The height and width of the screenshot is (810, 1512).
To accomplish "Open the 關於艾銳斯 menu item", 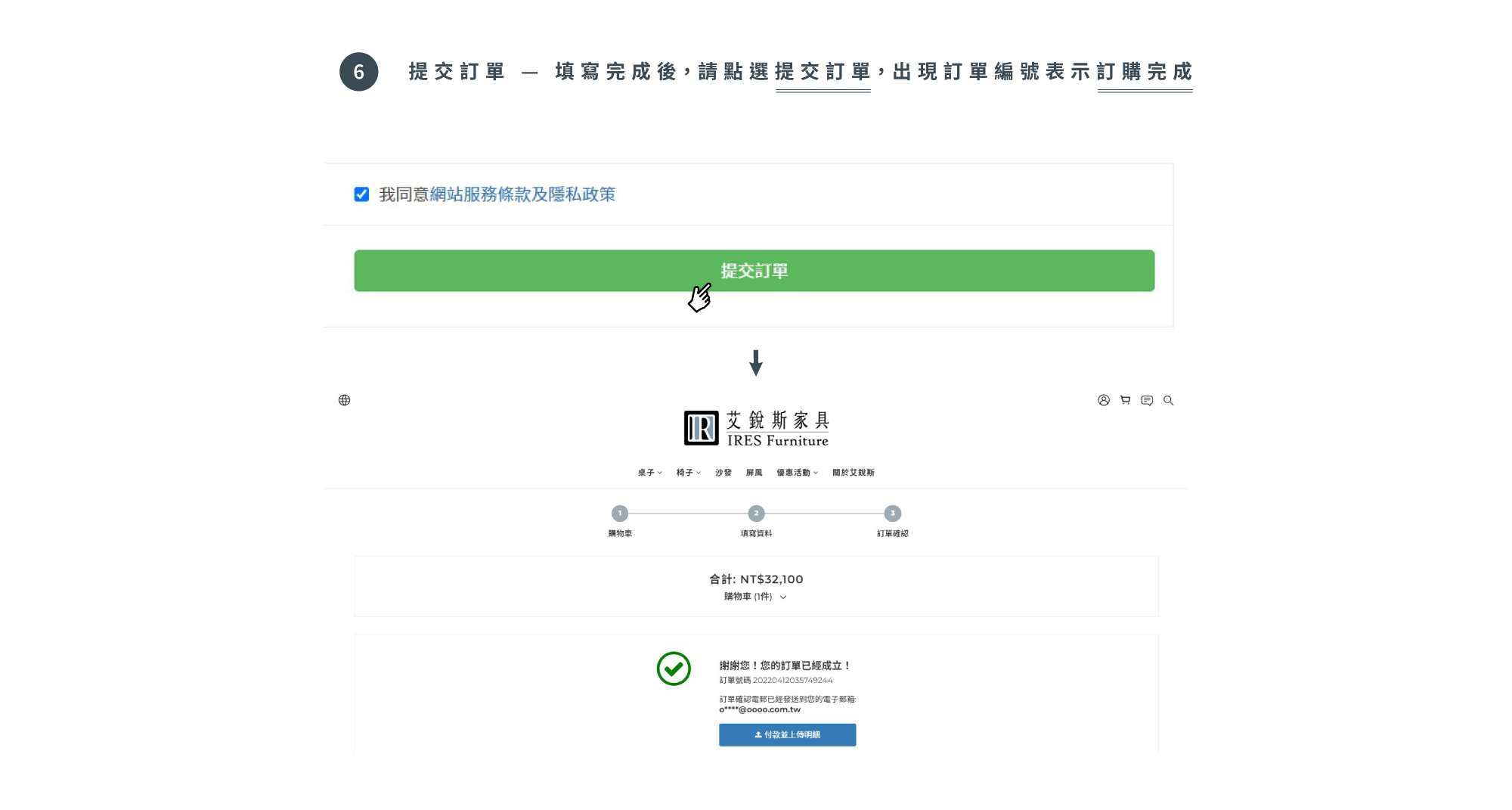I will tap(854, 473).
